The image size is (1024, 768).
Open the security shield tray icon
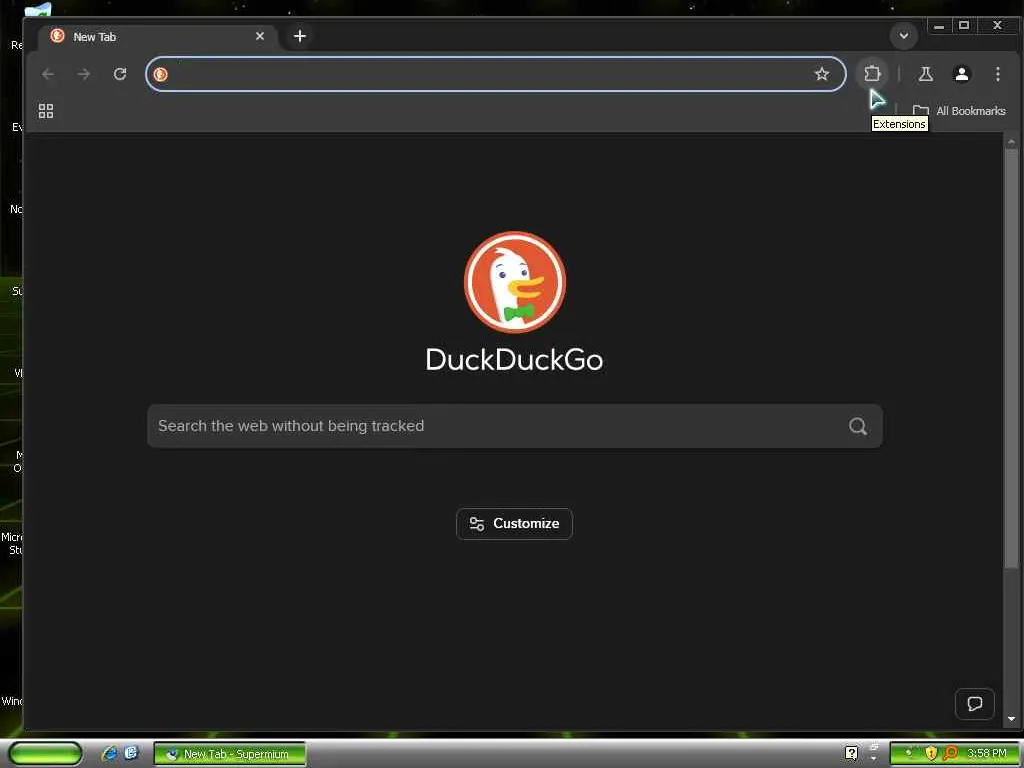pyautogui.click(x=931, y=754)
